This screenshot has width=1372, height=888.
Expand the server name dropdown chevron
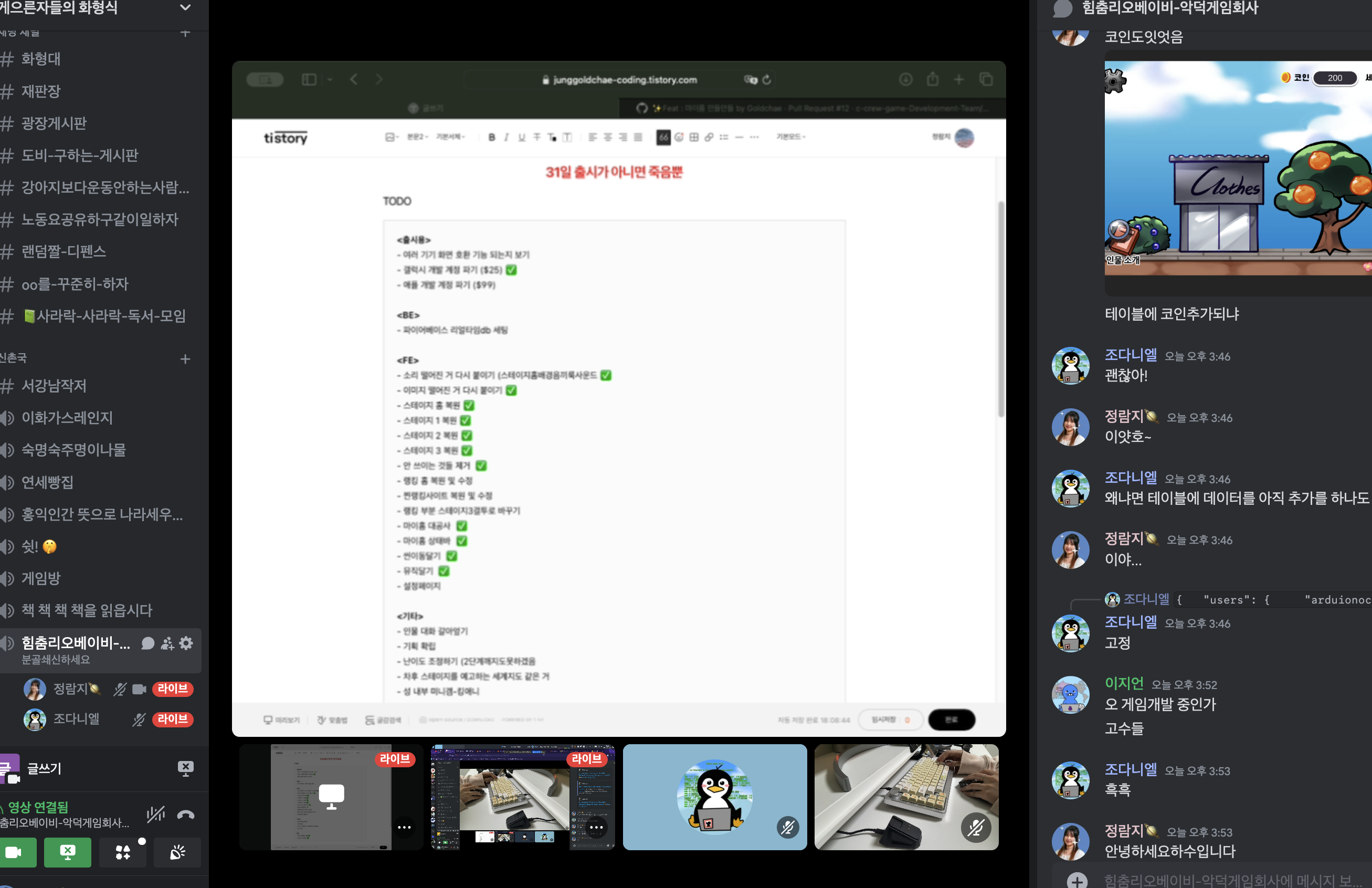(185, 7)
